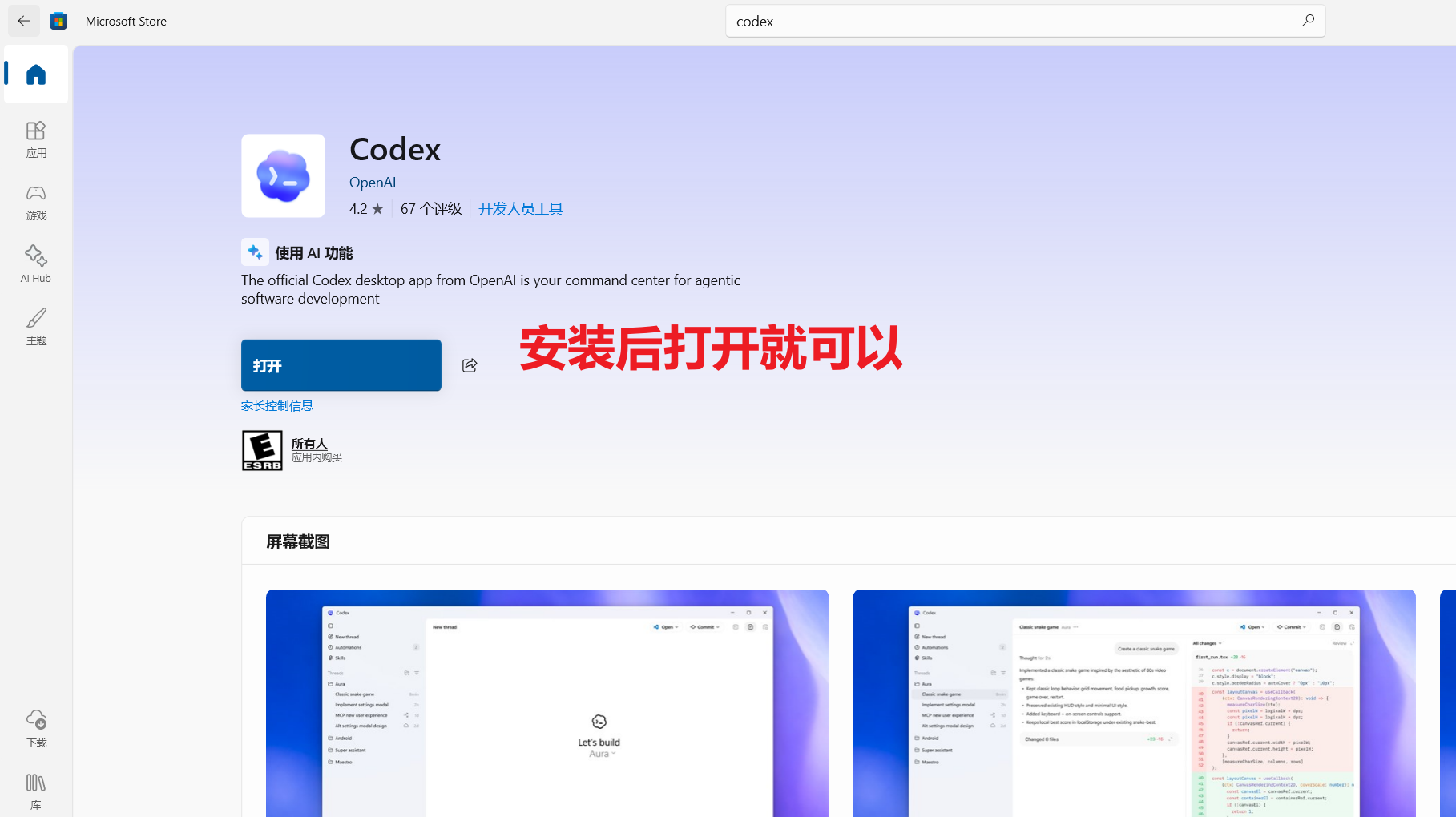Open the 应用 (Apps) section
1456x817 pixels.
pos(36,139)
